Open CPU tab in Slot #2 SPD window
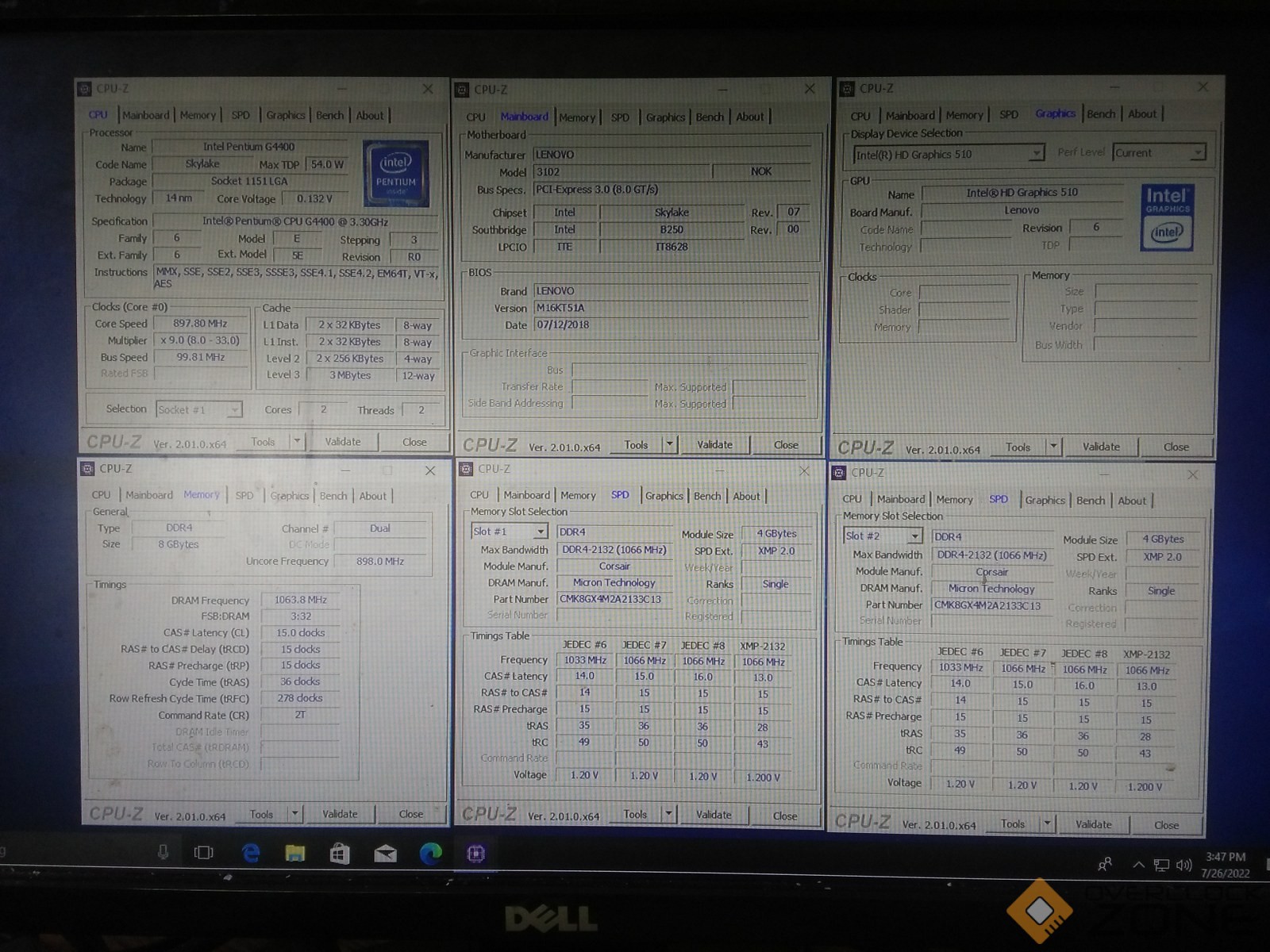1270x952 pixels. [852, 499]
